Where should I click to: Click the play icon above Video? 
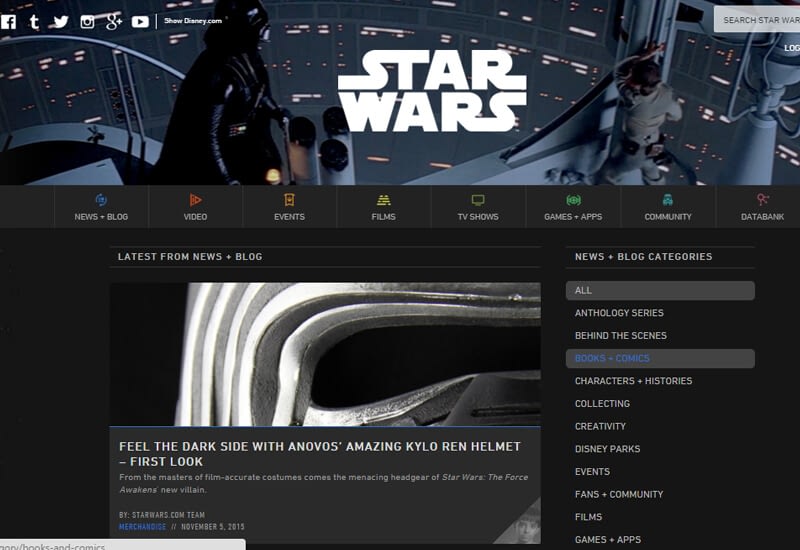click(195, 199)
